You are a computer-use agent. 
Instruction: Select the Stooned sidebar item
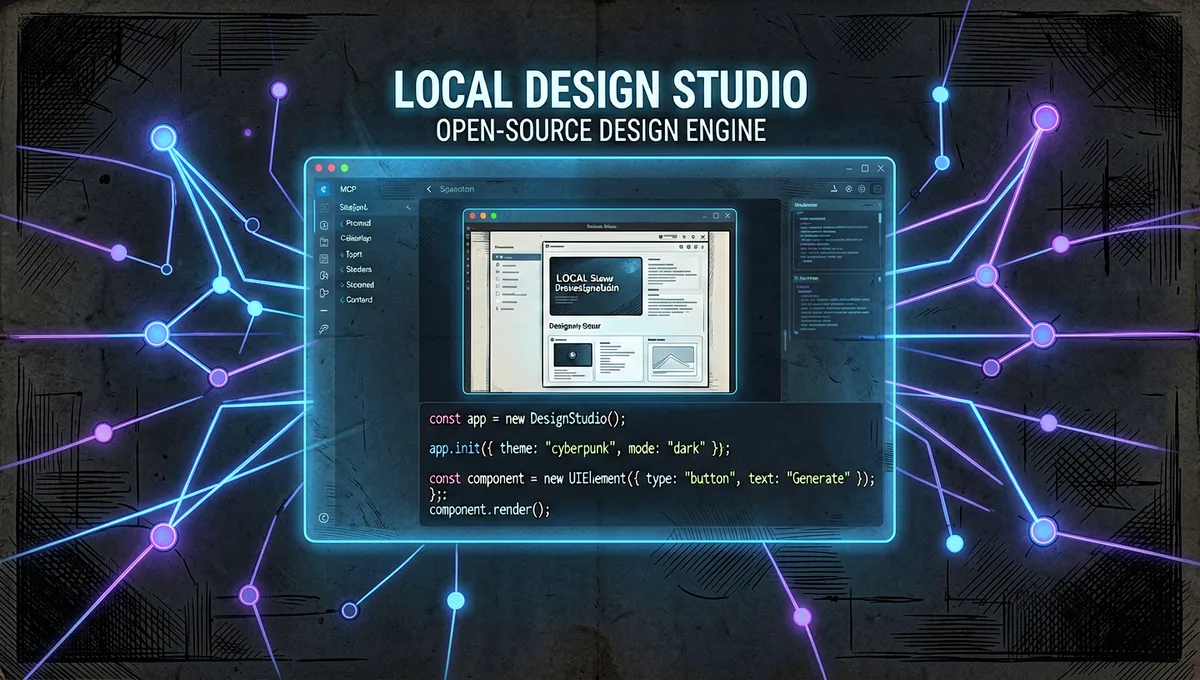(360, 284)
